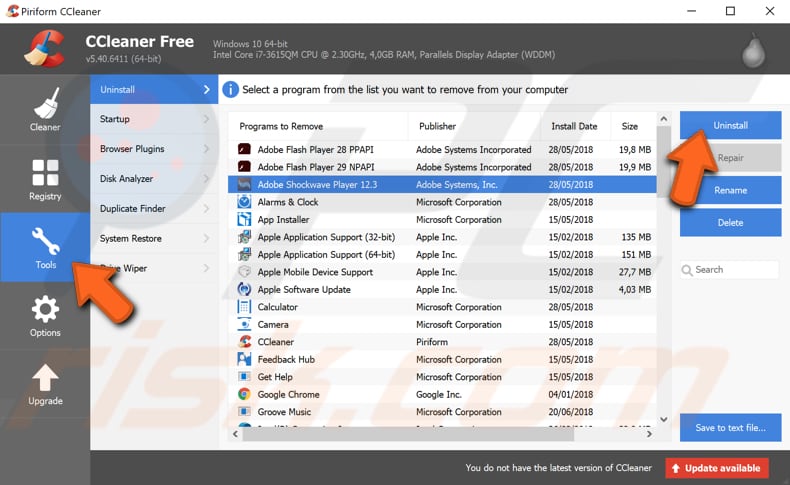Click chevron beside Duplicate Finder
Viewport: 790px width, 485px height.
click(207, 209)
